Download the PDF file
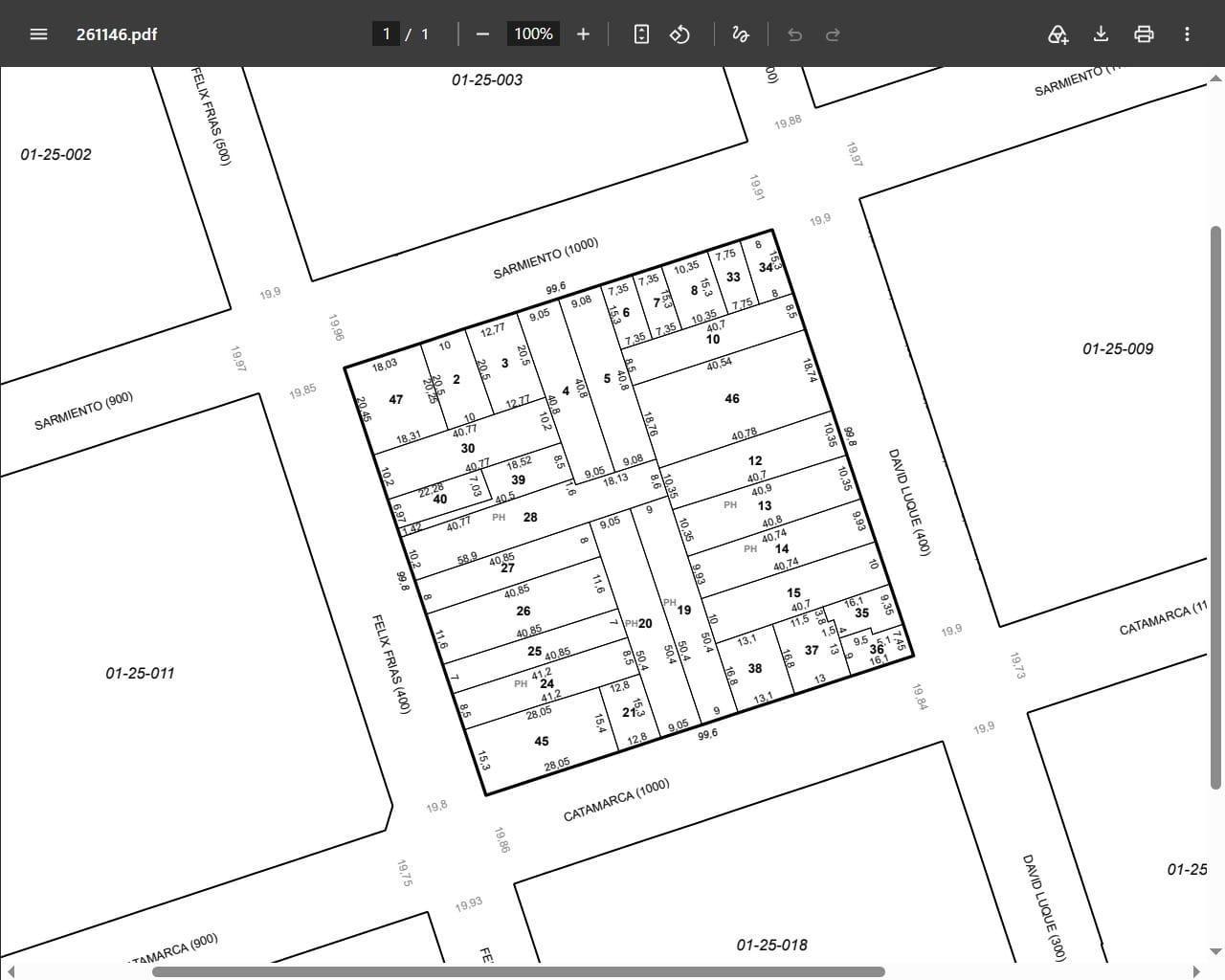Viewport: 1225px width, 980px height. [1101, 34]
